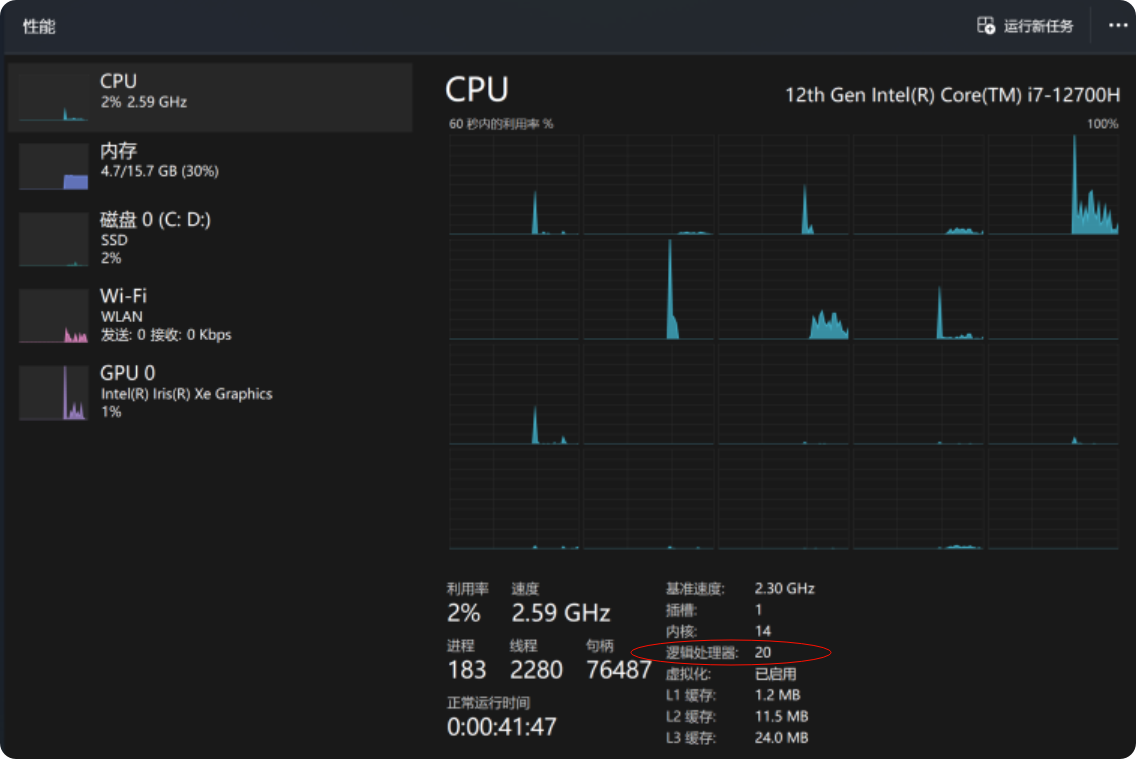Screen dimensions: 1136x759
Task: Click the pink Wi-Fi throughput thumbnail graph
Action: tap(54, 316)
